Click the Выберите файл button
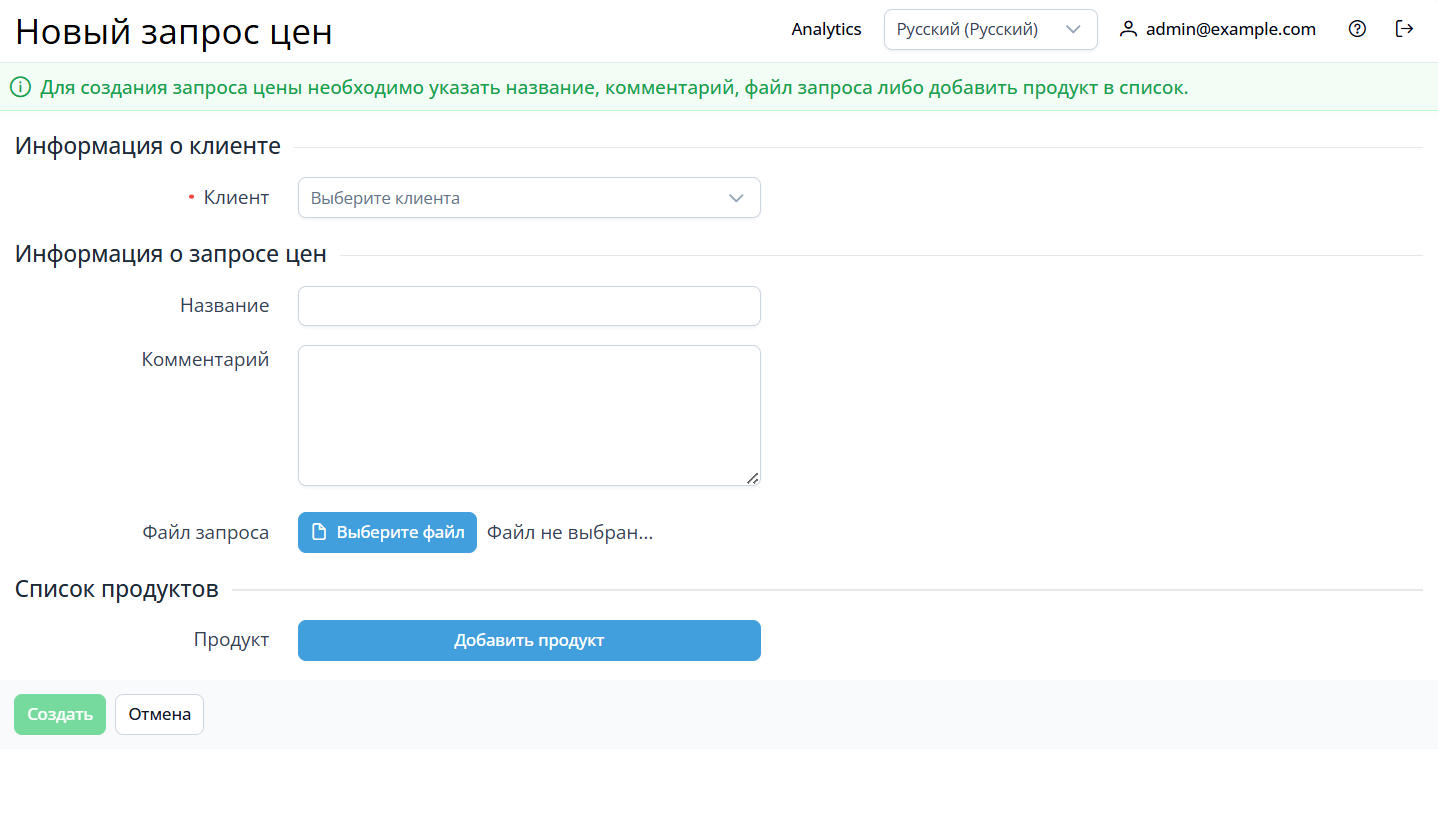Viewport: 1438px width, 816px height. (x=387, y=532)
